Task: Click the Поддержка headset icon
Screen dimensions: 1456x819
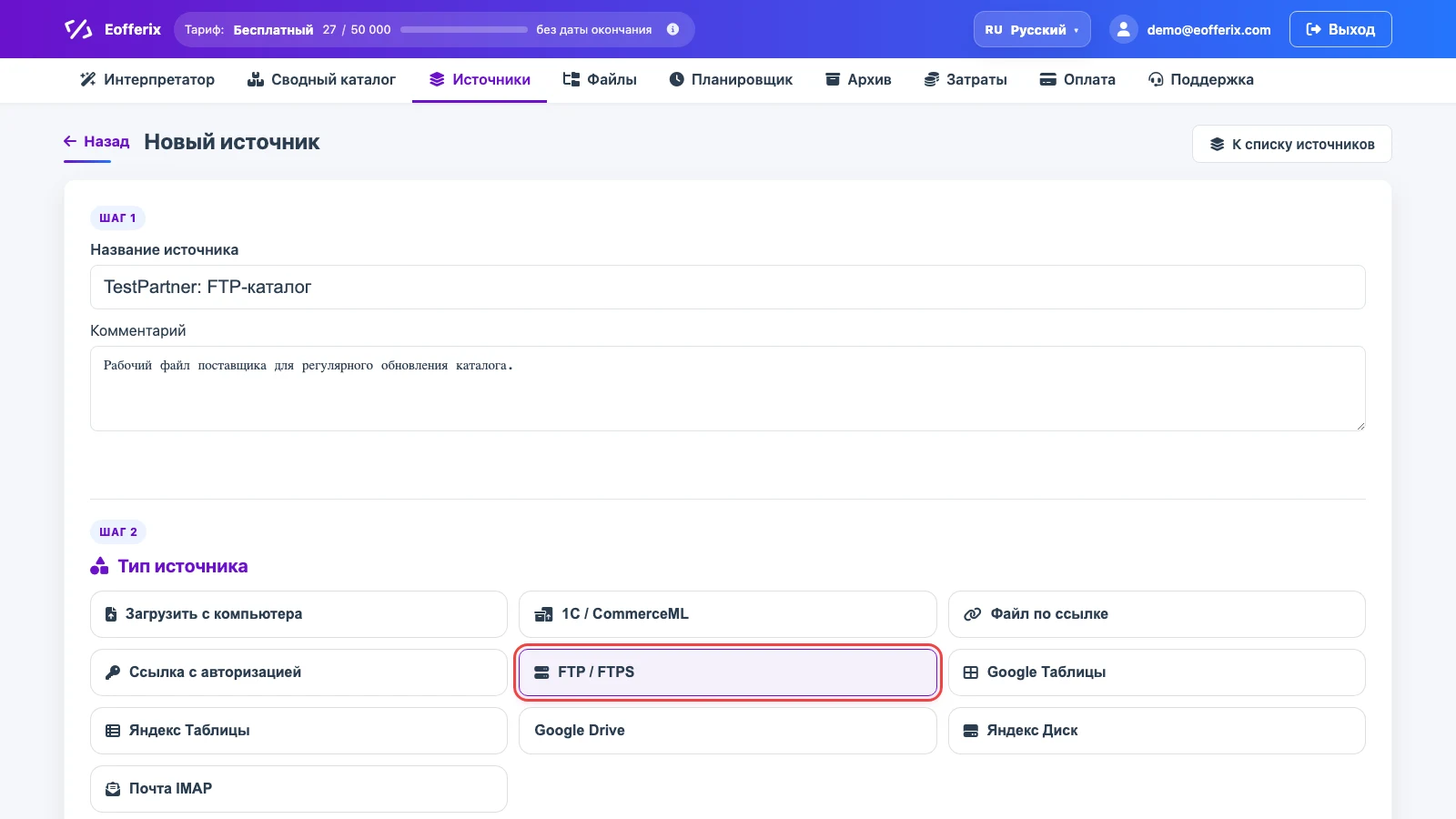Action: pos(1156,79)
